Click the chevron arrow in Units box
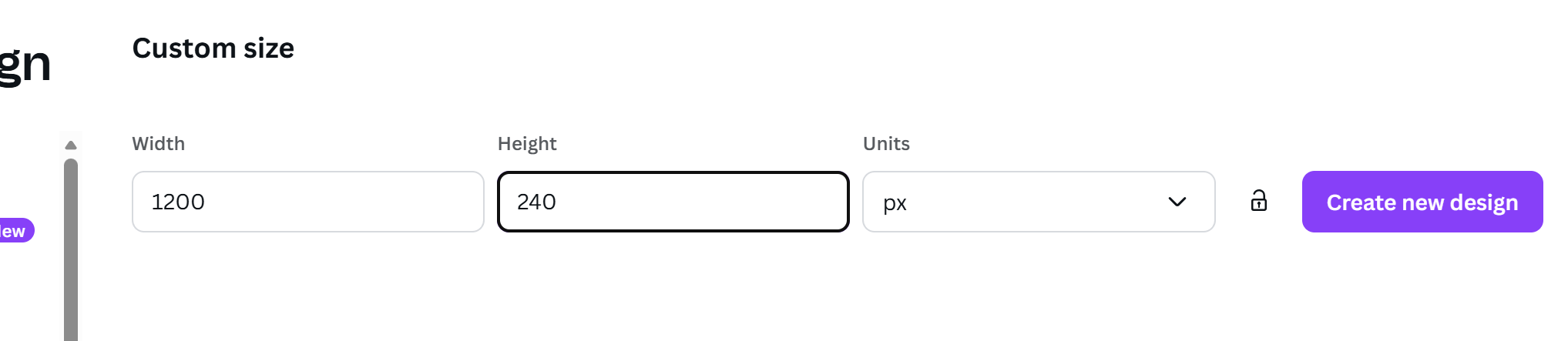The width and height of the screenshot is (1568, 341). [1177, 202]
